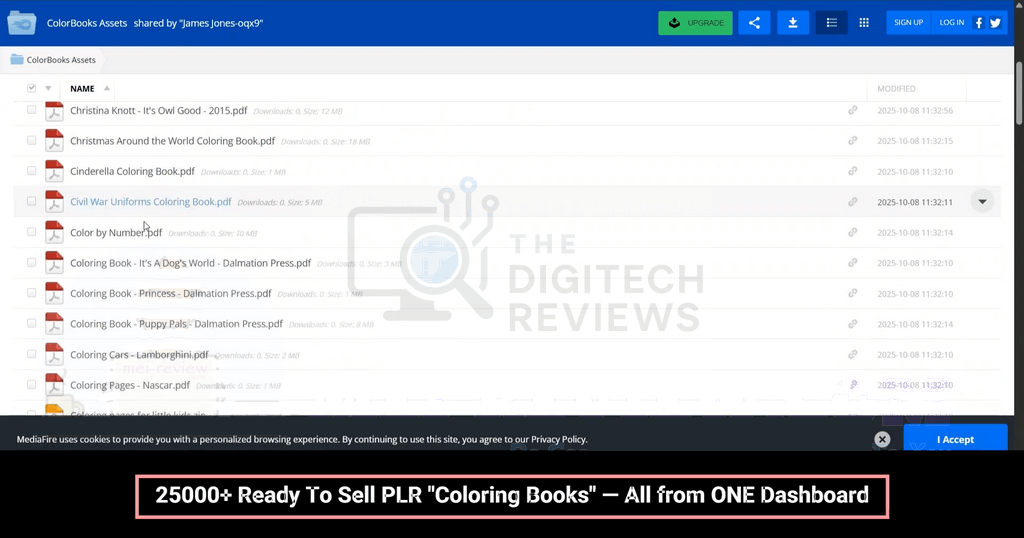Image resolution: width=1024 pixels, height=538 pixels.
Task: Switch to list view icon
Action: click(x=831, y=23)
